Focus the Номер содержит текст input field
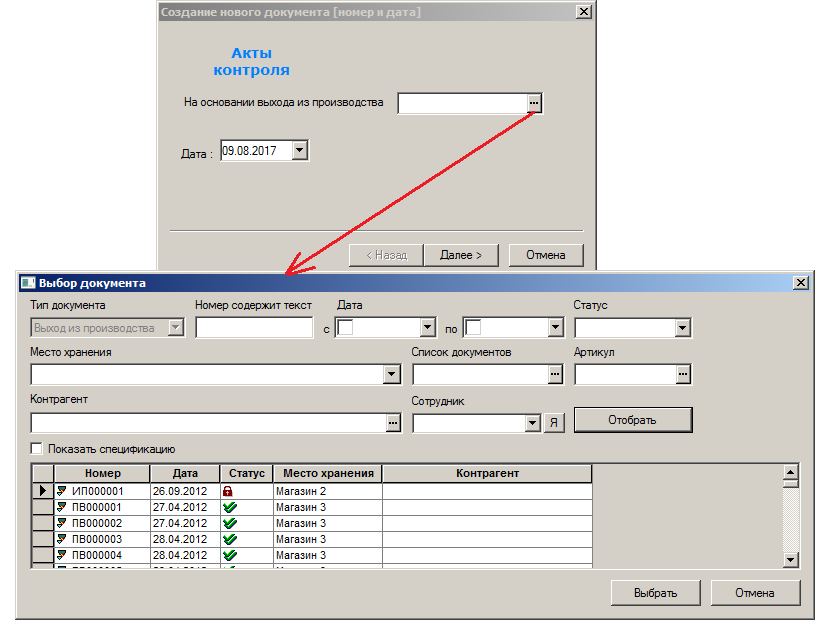The width and height of the screenshot is (825, 624). 255,328
